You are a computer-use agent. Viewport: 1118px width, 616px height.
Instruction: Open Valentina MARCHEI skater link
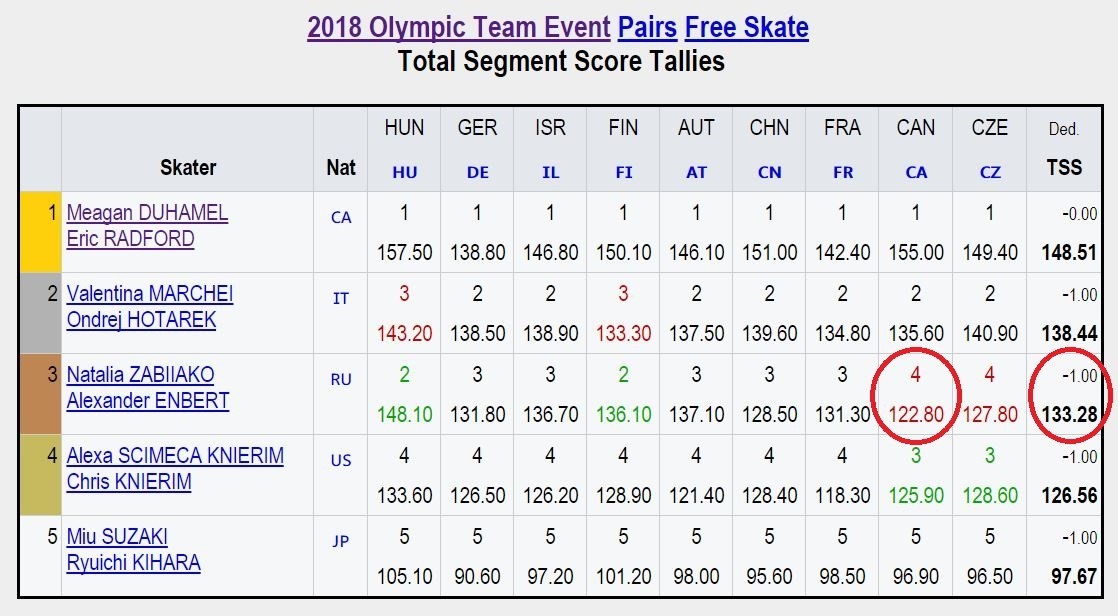[x=150, y=294]
